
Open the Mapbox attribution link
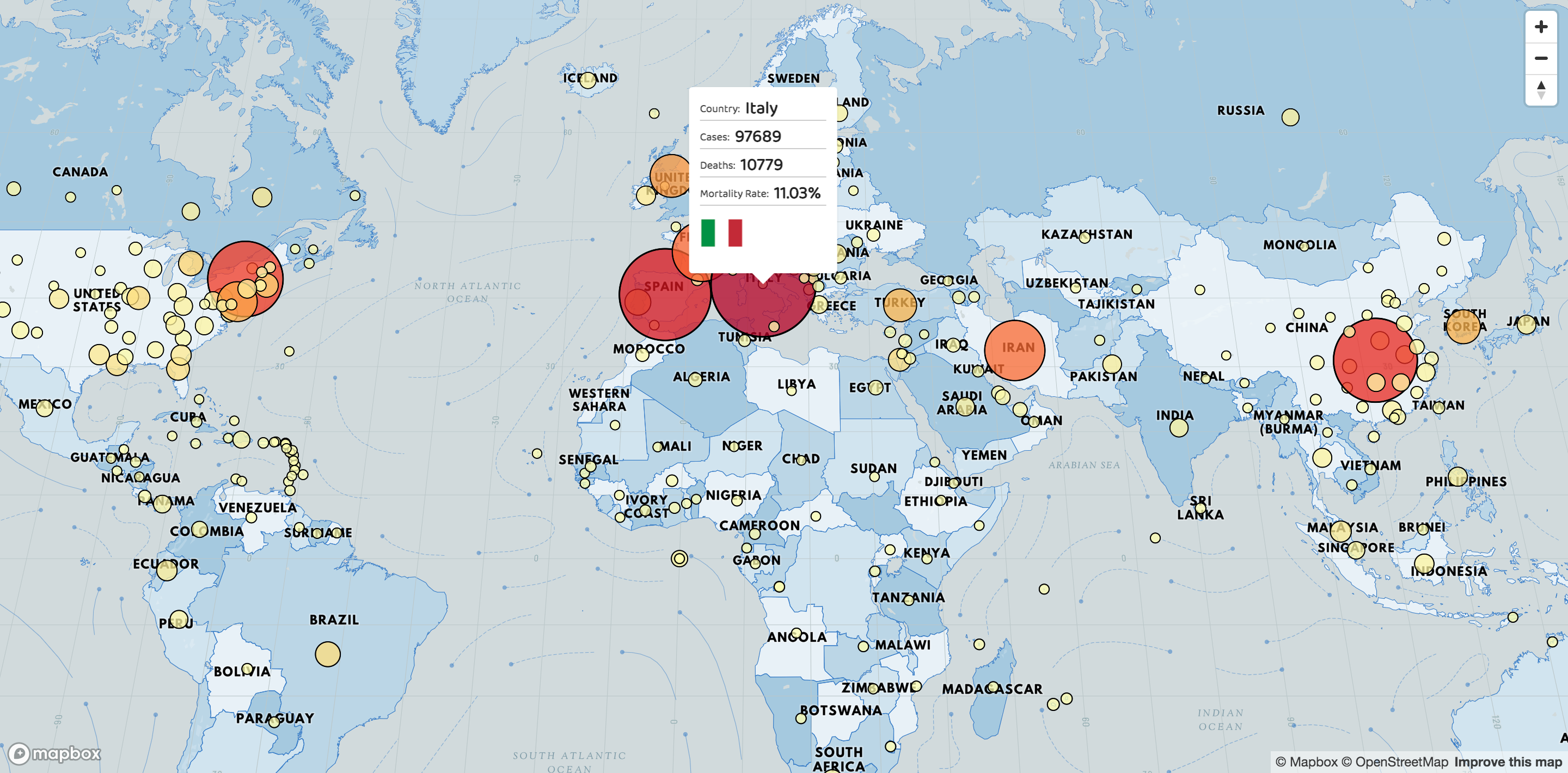point(1306,762)
